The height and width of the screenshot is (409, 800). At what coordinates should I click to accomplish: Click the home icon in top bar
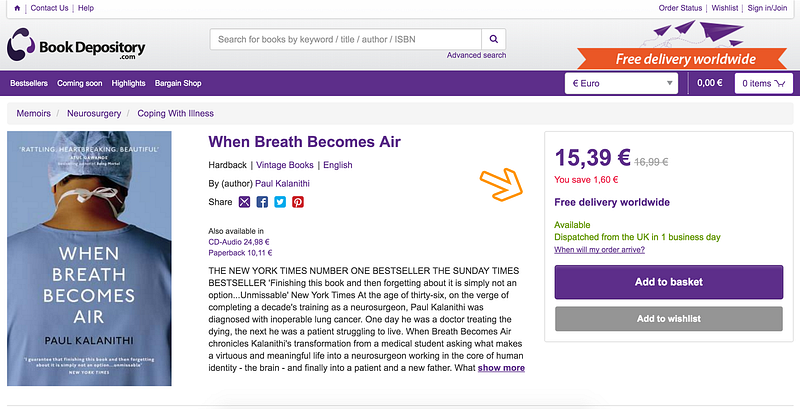pos(17,8)
